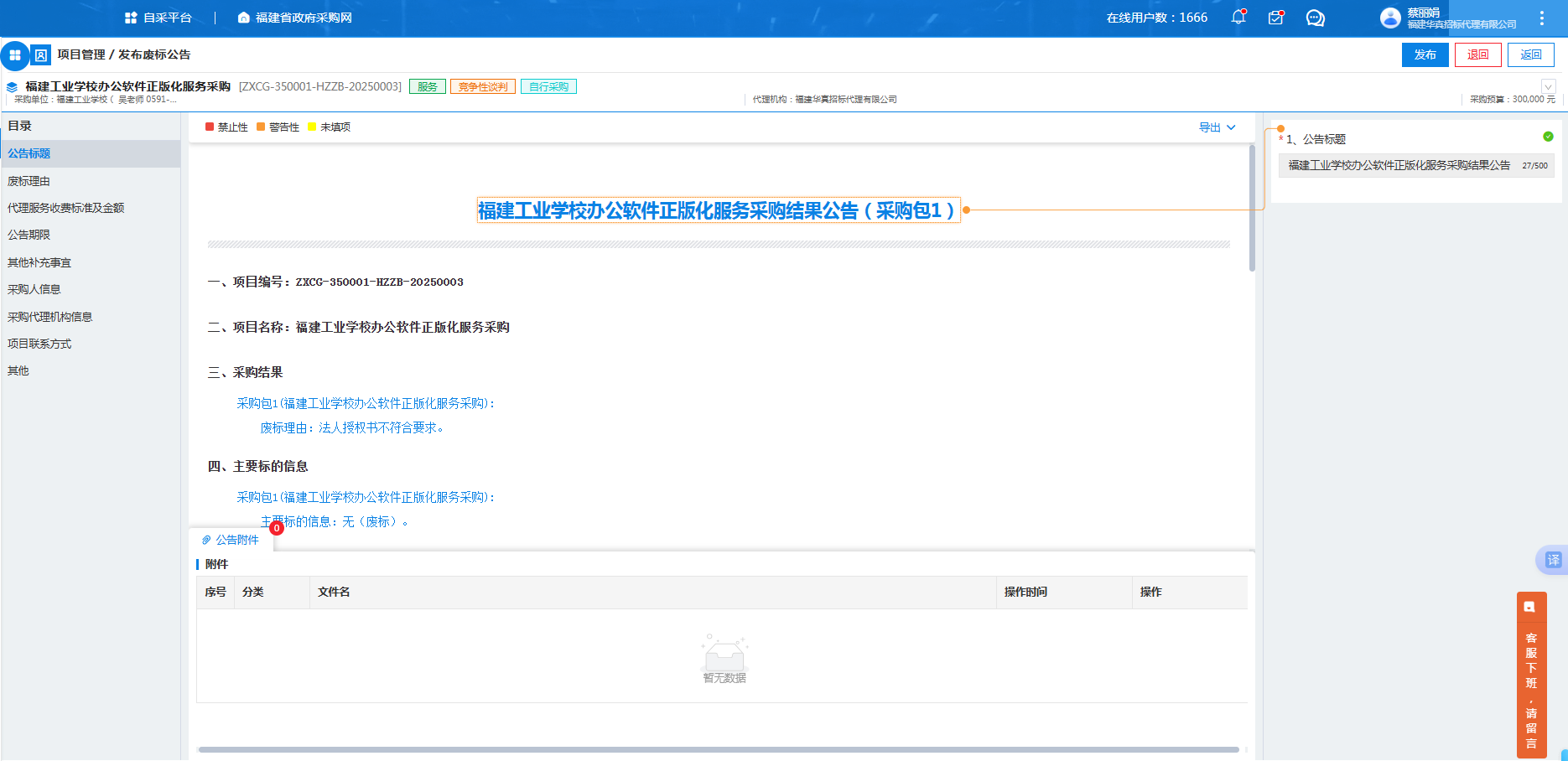
Task: Open the 公告附件 tab
Action: (231, 540)
